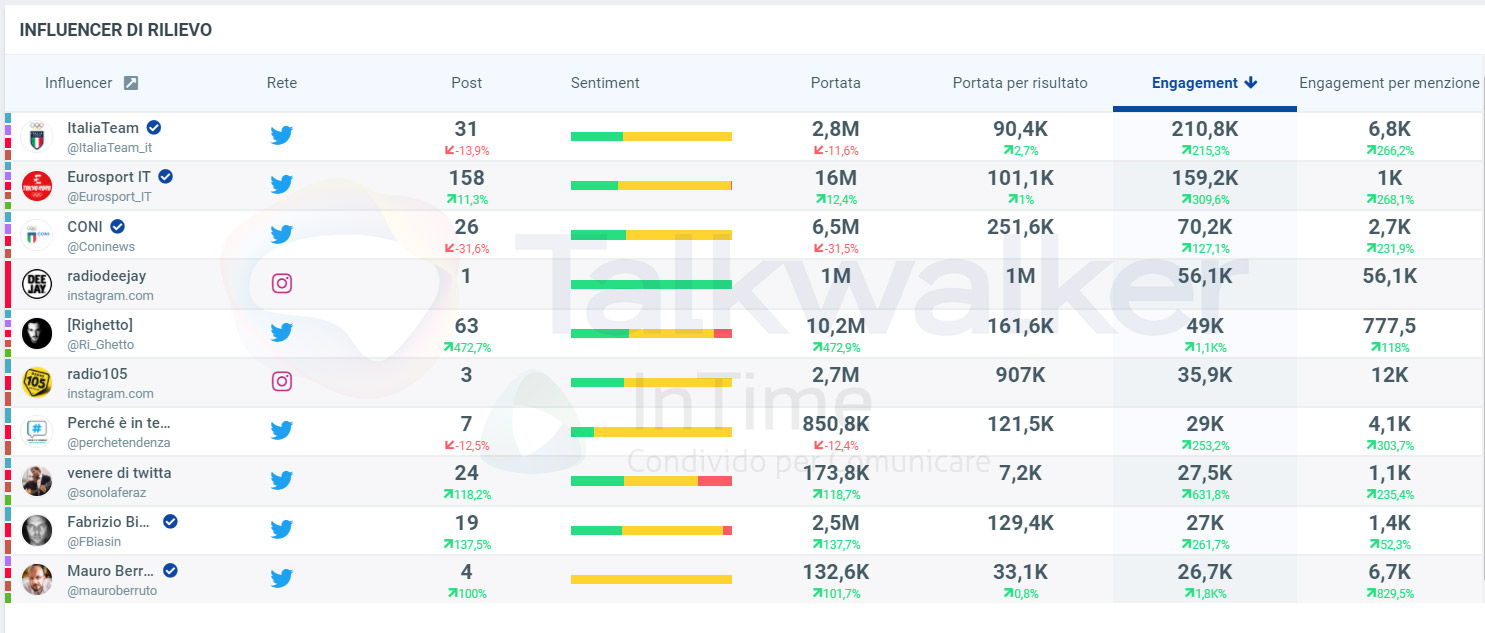Click the ItaliaTeam profile avatar
Screen dimensions: 1485x633
coord(37,137)
